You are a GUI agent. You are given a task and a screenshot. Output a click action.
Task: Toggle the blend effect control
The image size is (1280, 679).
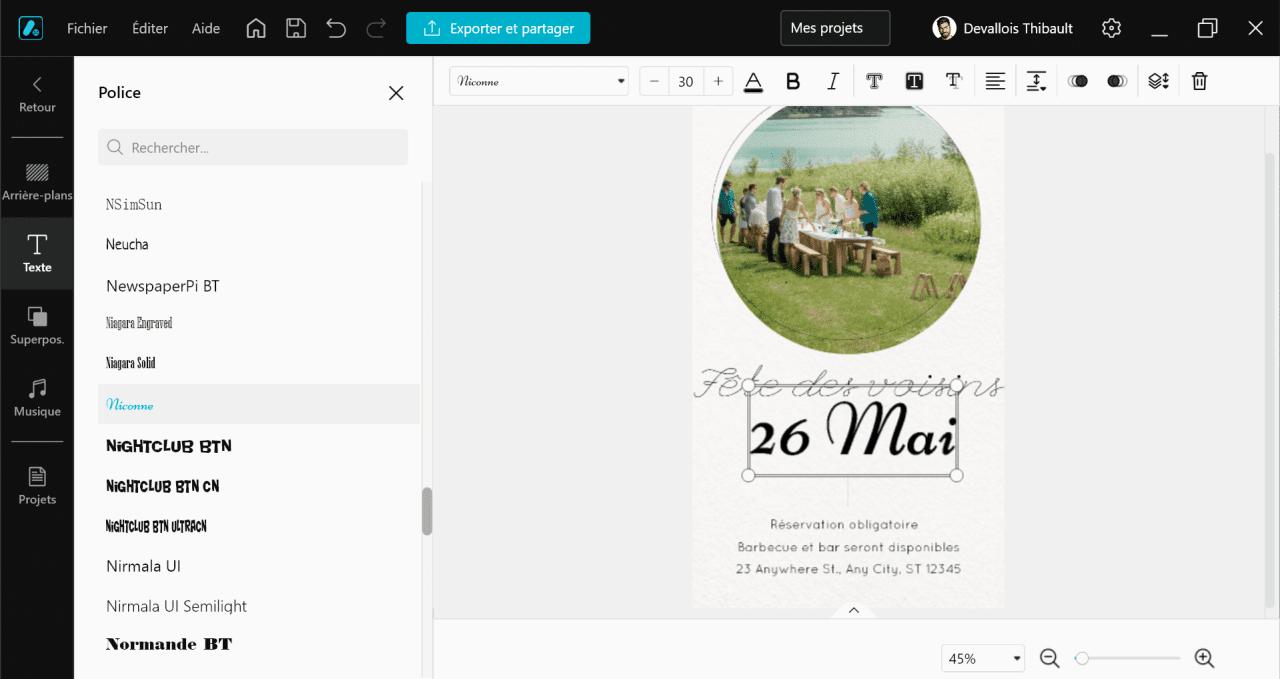[1118, 81]
